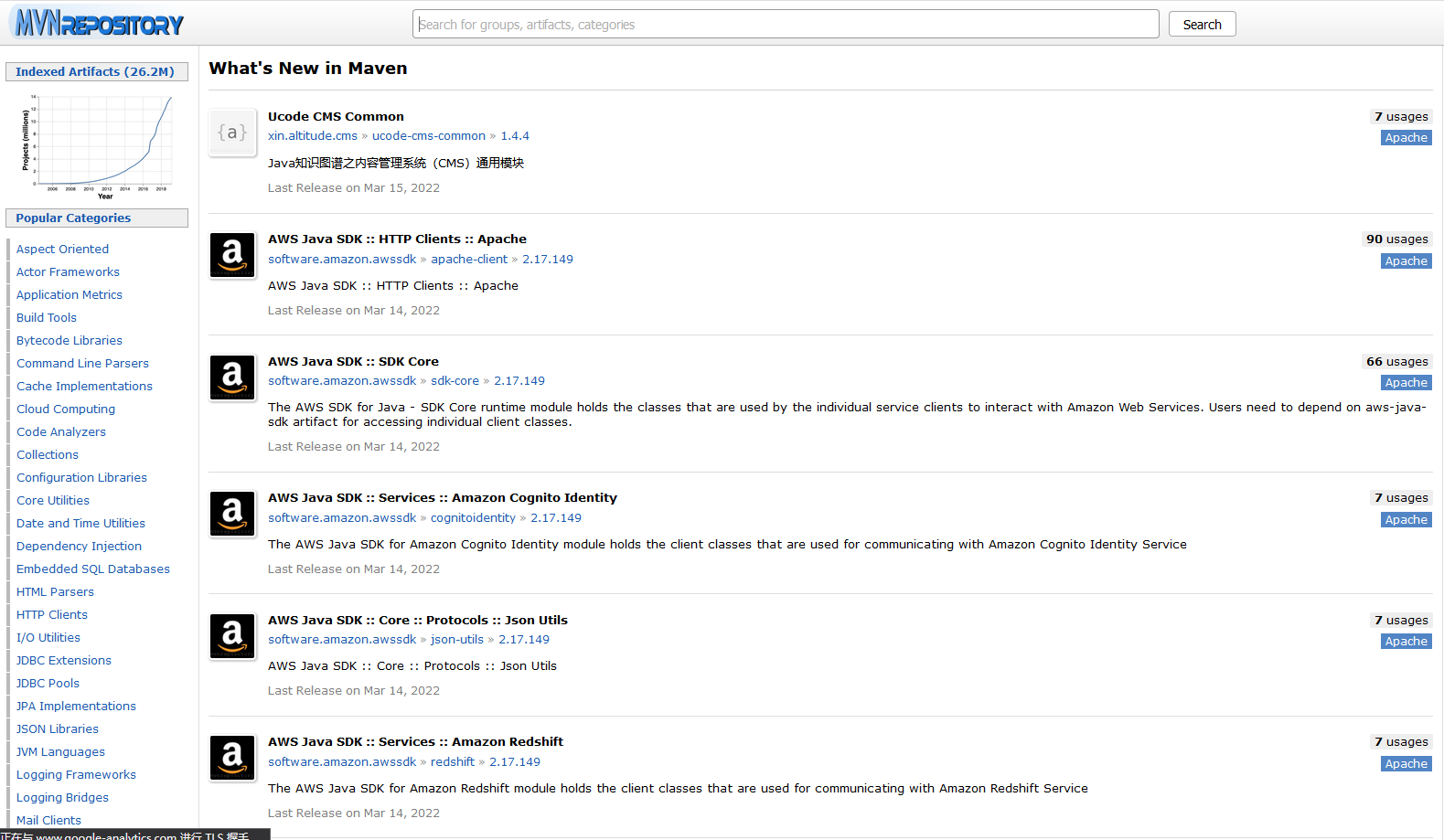Open the Command Line Parsers category
1444x840 pixels.
tap(82, 363)
